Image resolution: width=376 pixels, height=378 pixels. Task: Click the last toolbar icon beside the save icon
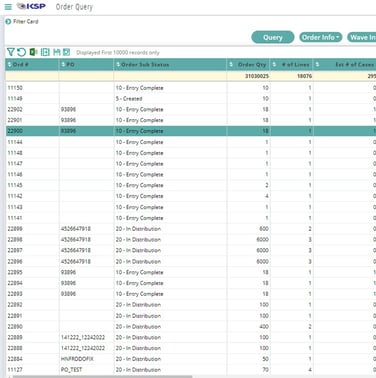[x=67, y=52]
